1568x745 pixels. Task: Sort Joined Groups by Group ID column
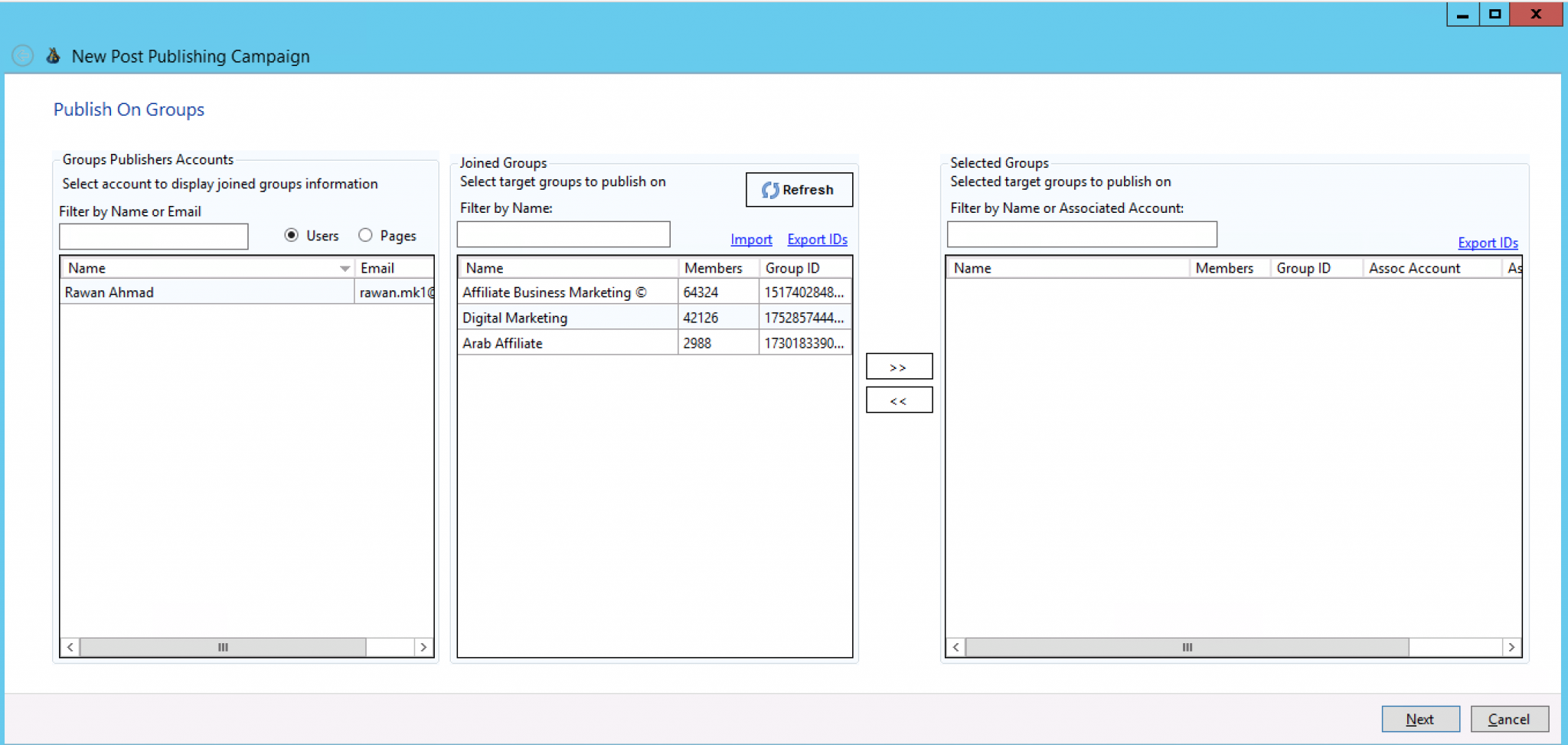[792, 268]
